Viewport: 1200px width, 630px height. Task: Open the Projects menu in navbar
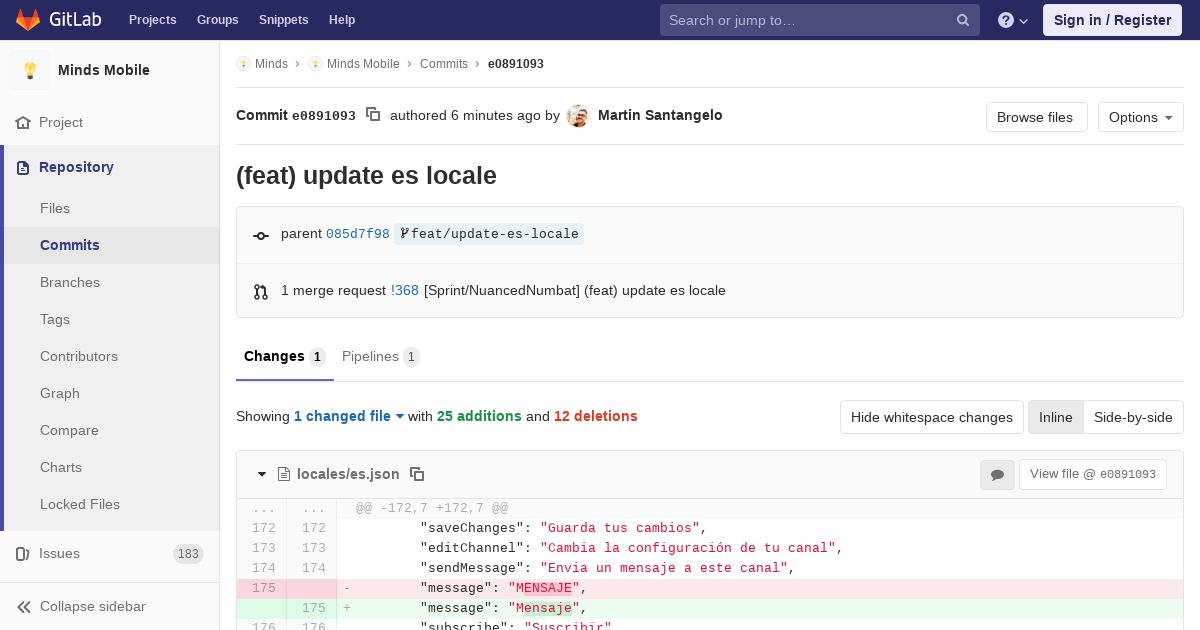pos(152,20)
